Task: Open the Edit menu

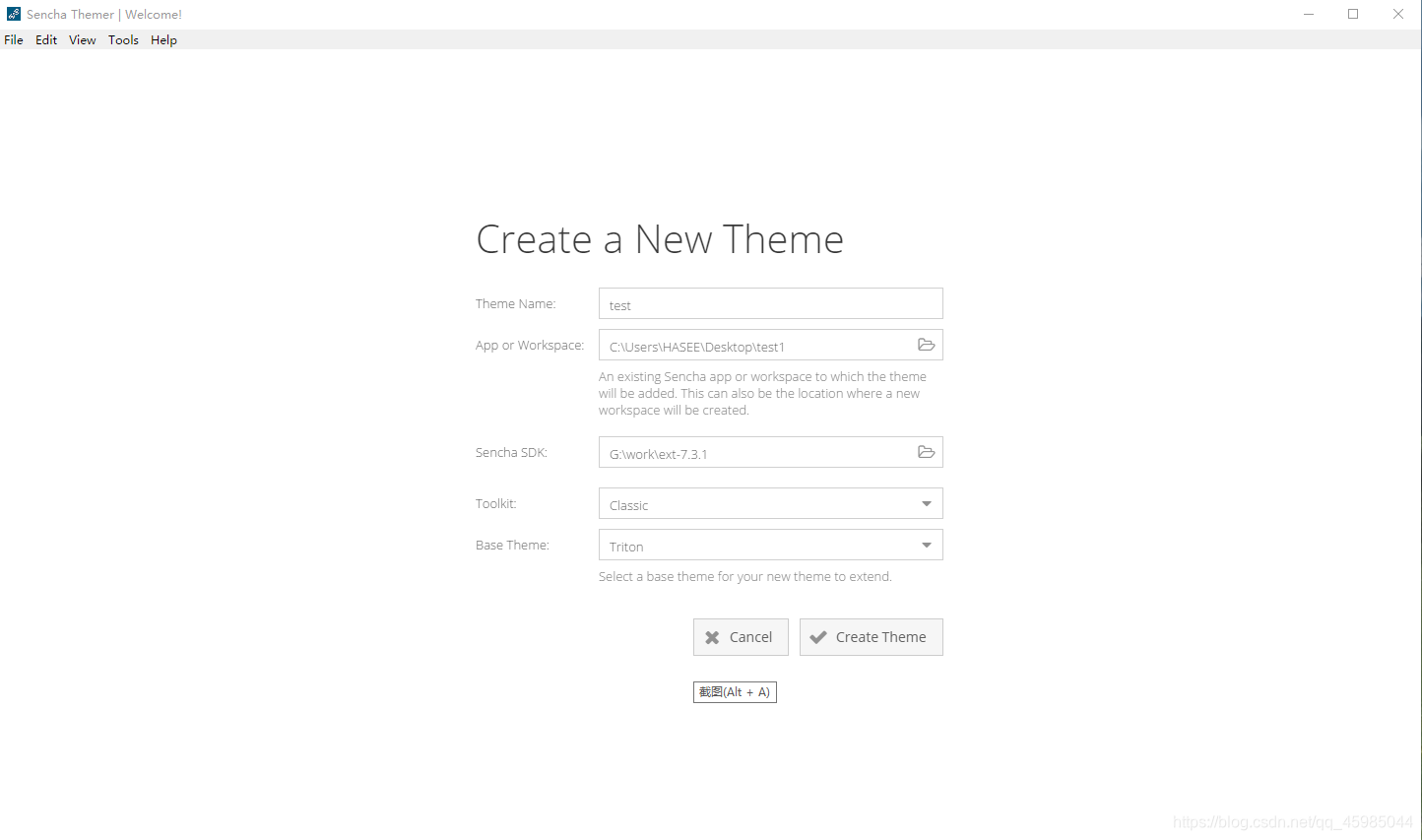Action: tap(46, 40)
